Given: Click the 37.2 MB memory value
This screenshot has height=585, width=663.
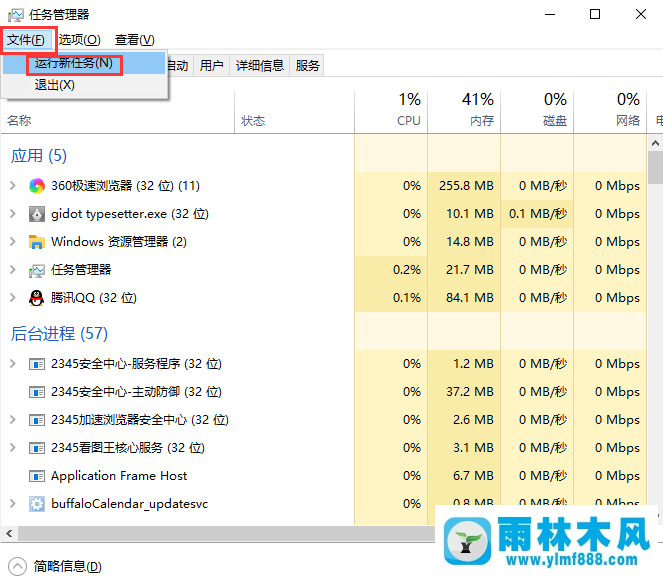Looking at the screenshot, I should point(470,392).
